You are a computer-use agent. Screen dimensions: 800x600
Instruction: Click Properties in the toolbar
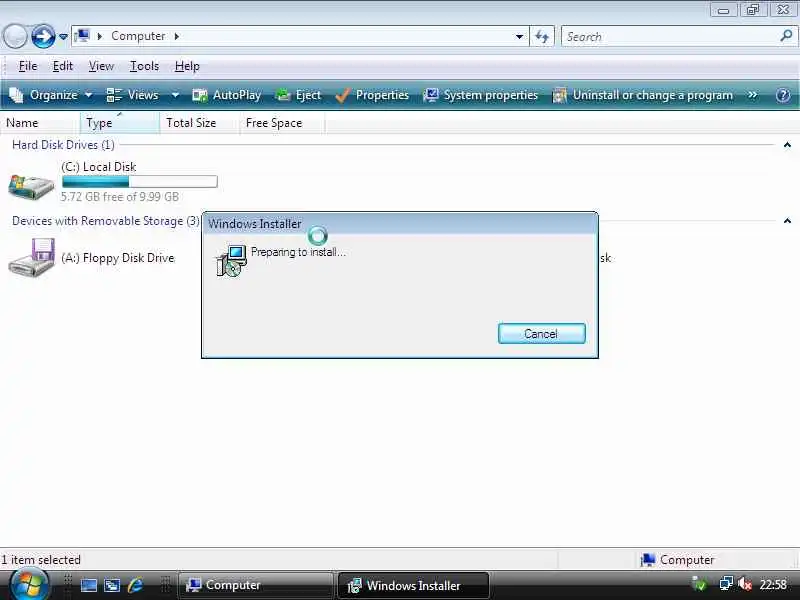(372, 95)
